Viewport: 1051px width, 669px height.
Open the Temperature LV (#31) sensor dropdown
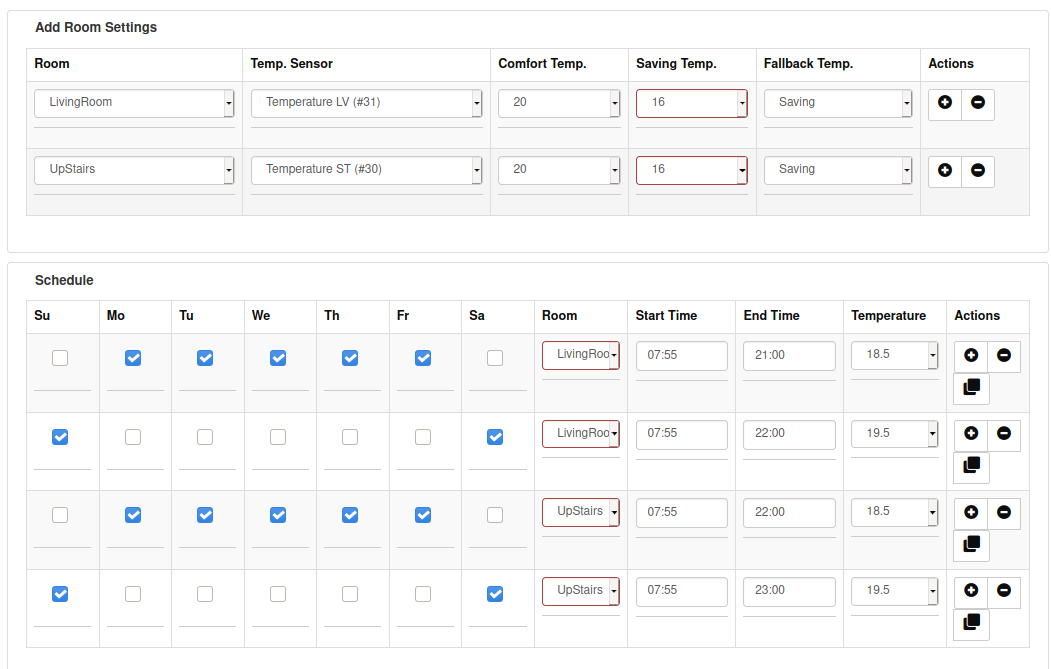[366, 103]
